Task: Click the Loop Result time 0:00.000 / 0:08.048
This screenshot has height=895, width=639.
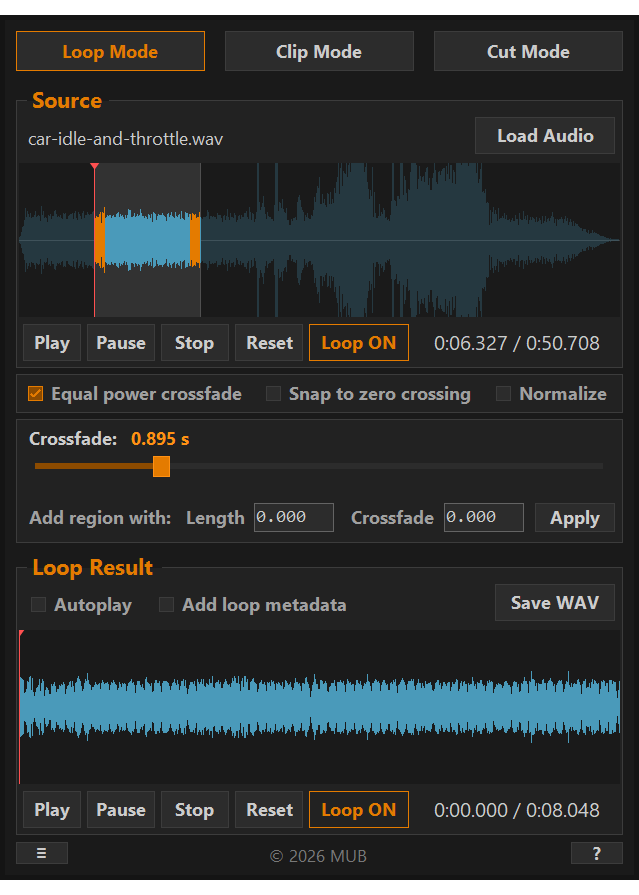Action: (x=517, y=810)
